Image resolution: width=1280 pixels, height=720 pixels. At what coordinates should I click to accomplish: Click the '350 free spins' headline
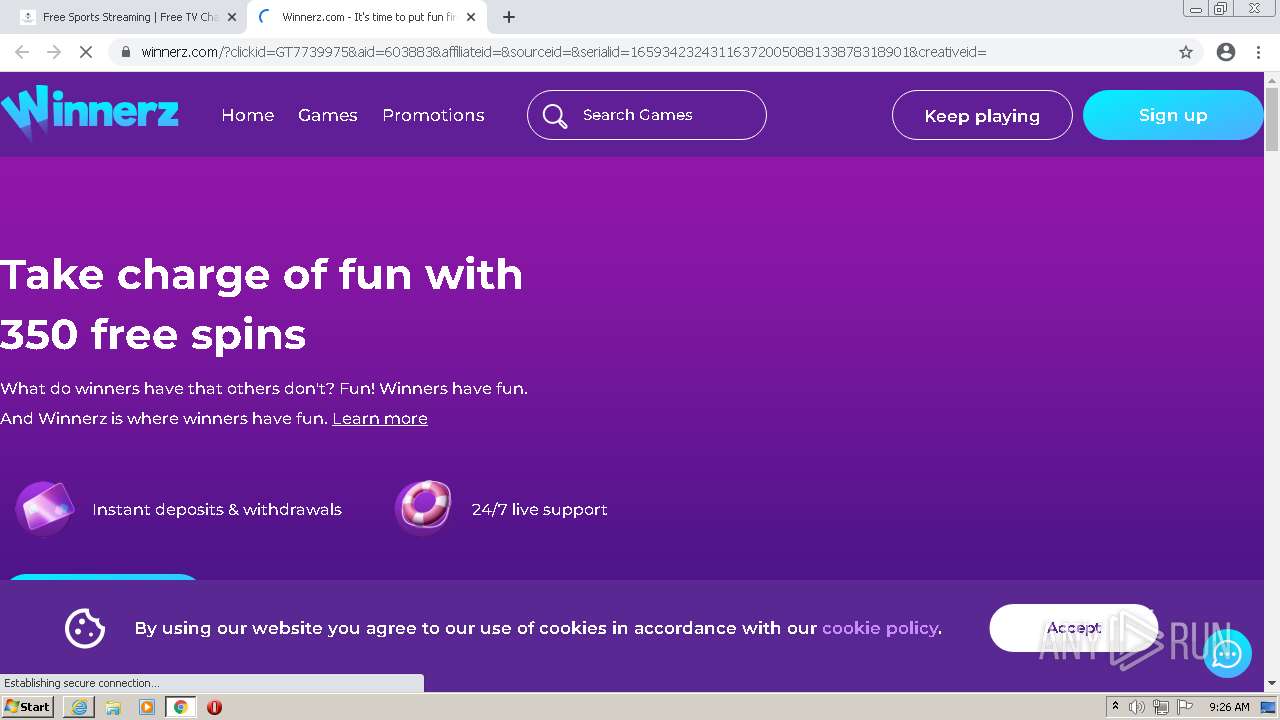[x=153, y=334]
